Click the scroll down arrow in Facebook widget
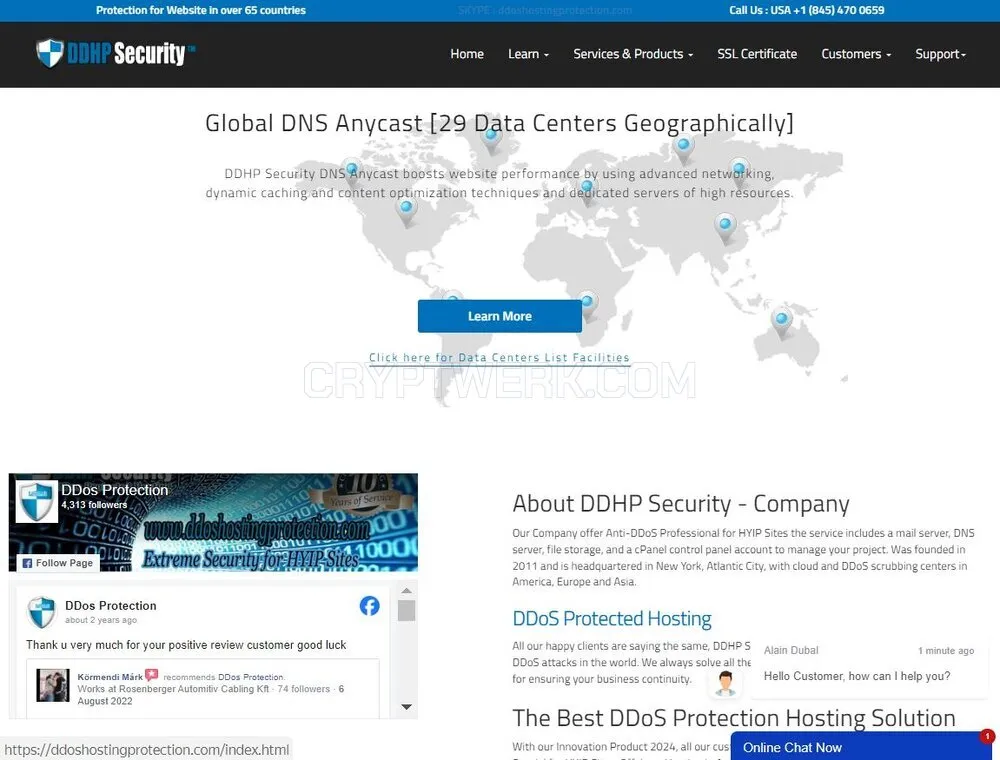This screenshot has width=1000, height=760. [x=406, y=706]
